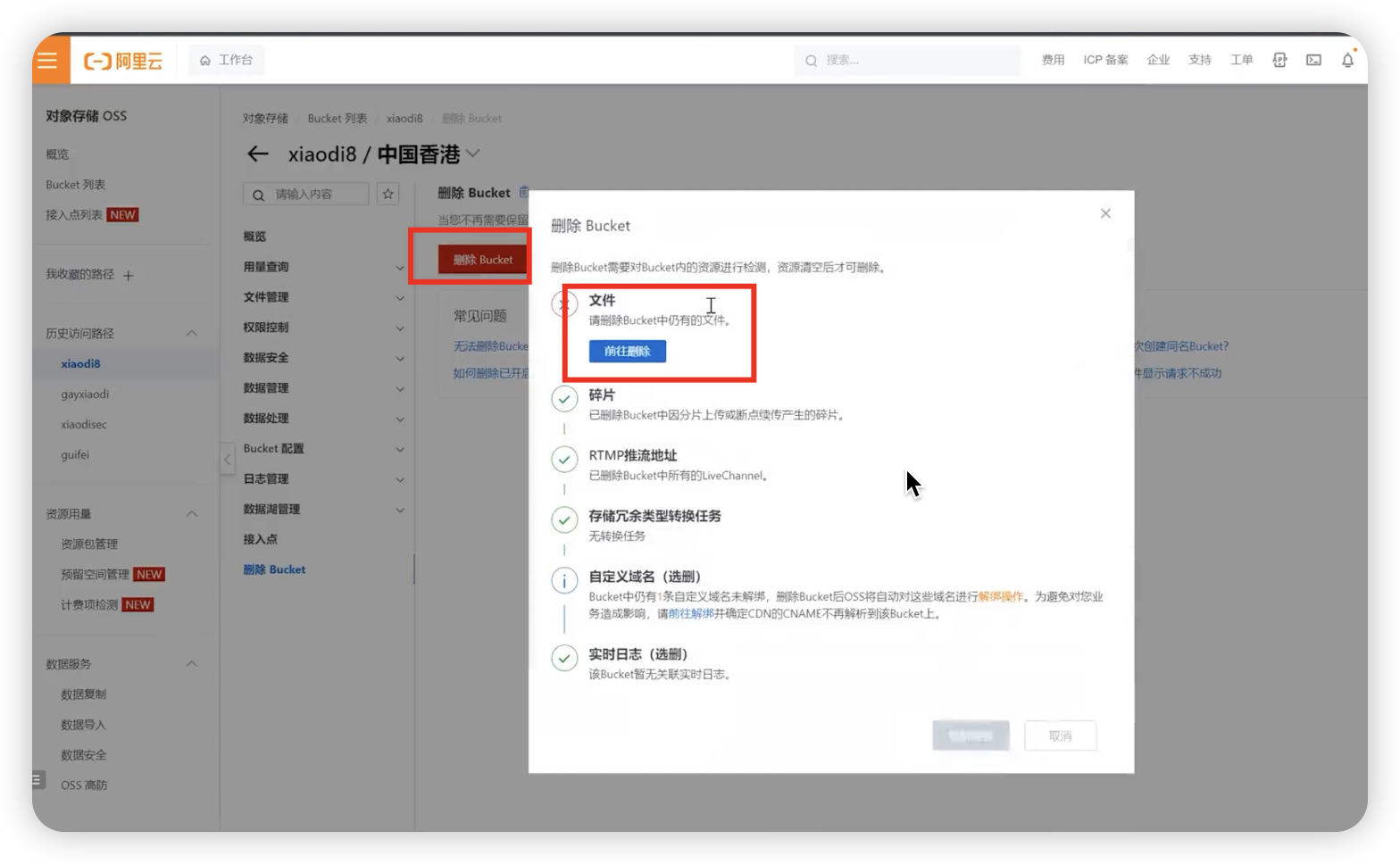Image resolution: width=1400 pixels, height=864 pixels.
Task: Open 接入点列表 in the left sidebar
Action: coord(74,215)
